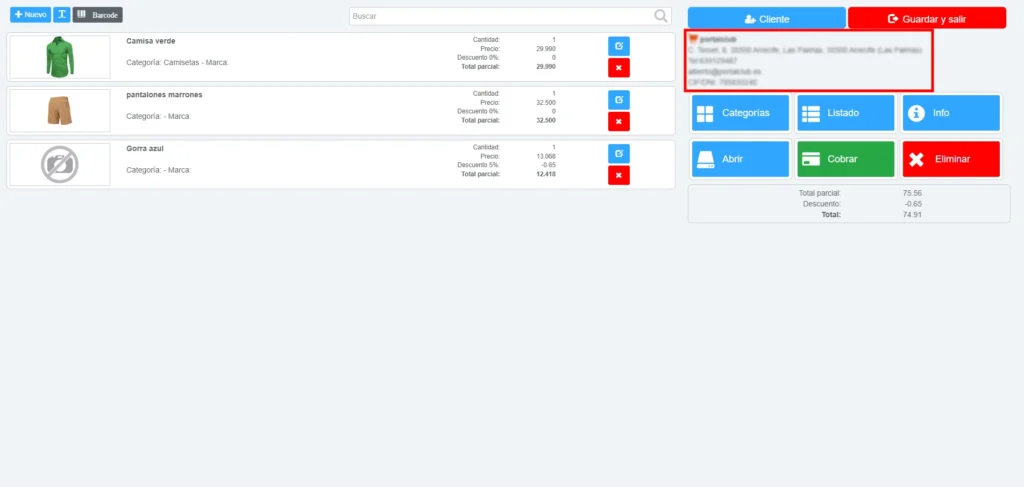
Task: Click the 13.068 price of Gorra azul
Action: [x=545, y=156]
